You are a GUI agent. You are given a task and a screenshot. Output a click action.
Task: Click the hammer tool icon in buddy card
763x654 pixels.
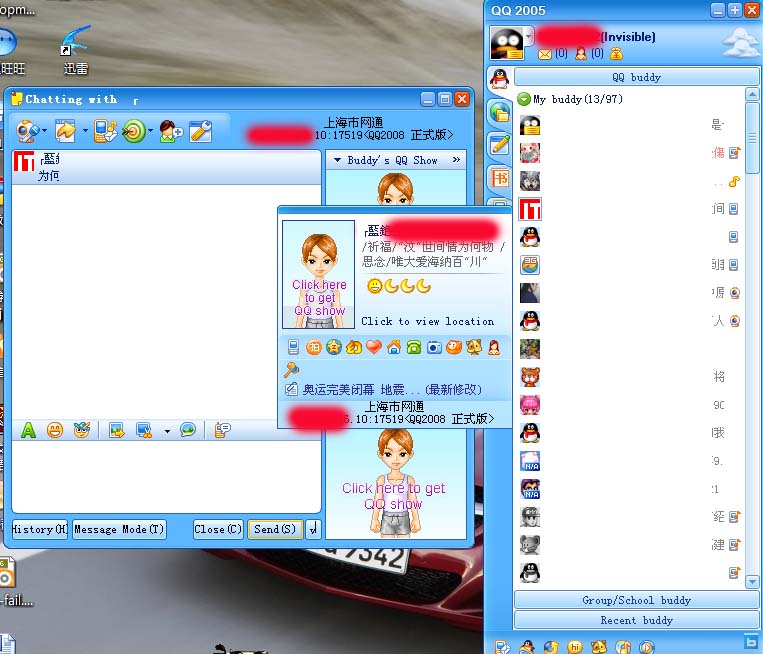tap(291, 370)
